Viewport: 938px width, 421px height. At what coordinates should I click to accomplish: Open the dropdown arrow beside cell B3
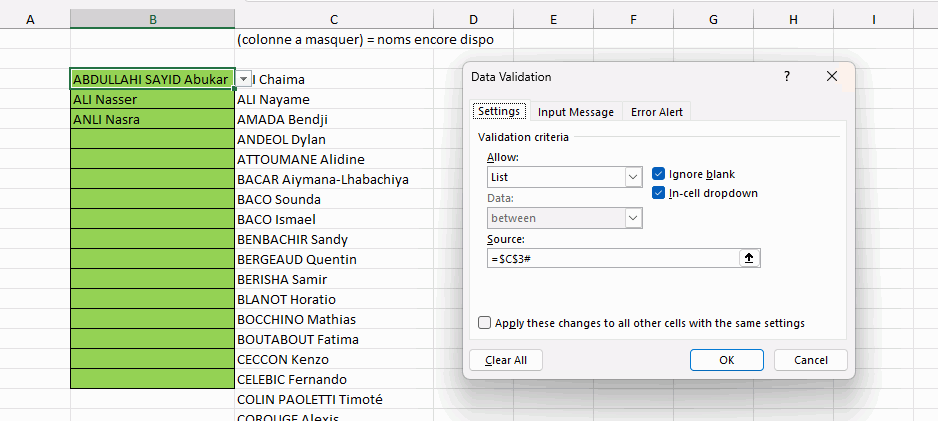coord(245,80)
